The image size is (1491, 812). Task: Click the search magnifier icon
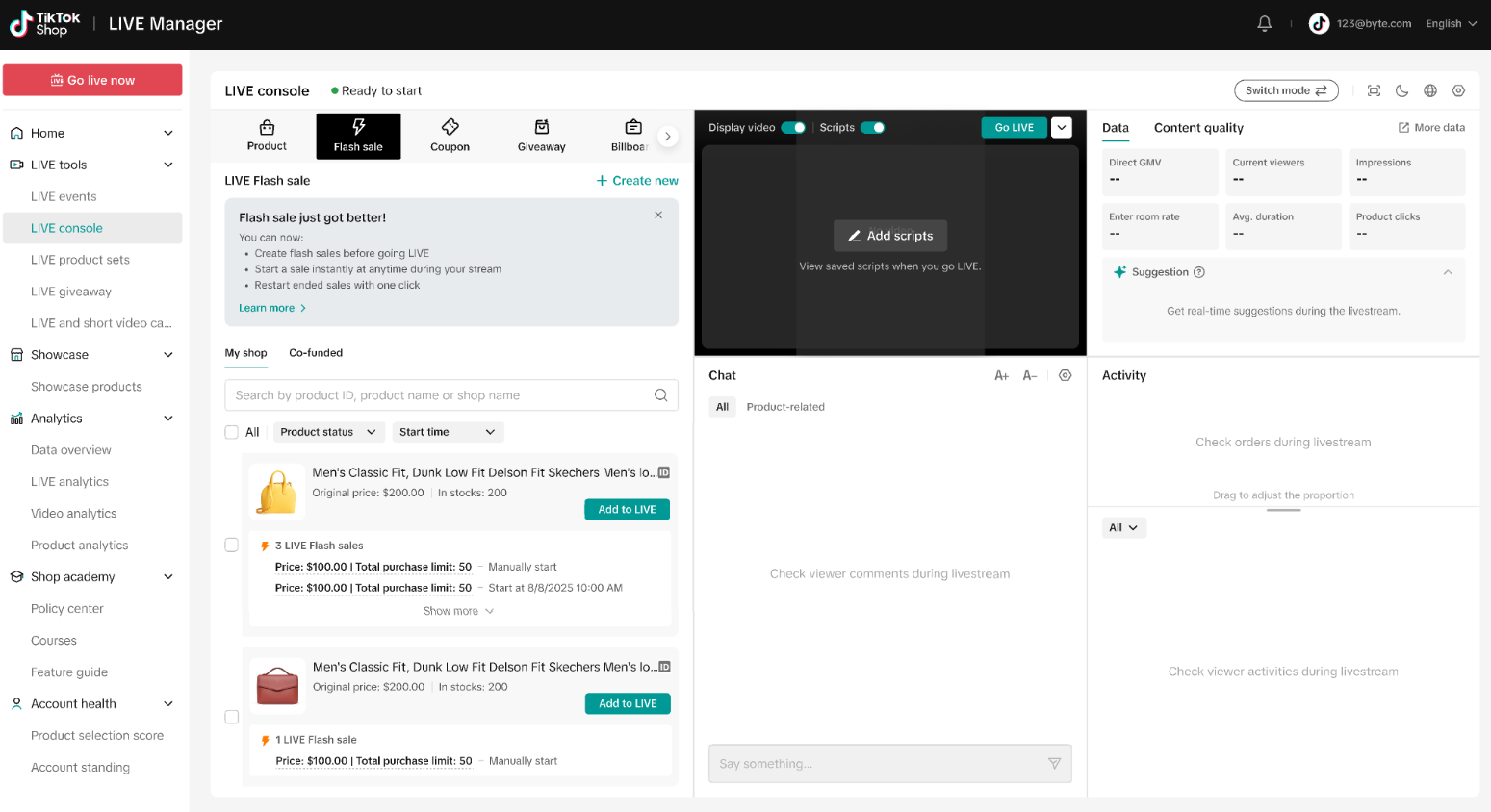(660, 395)
